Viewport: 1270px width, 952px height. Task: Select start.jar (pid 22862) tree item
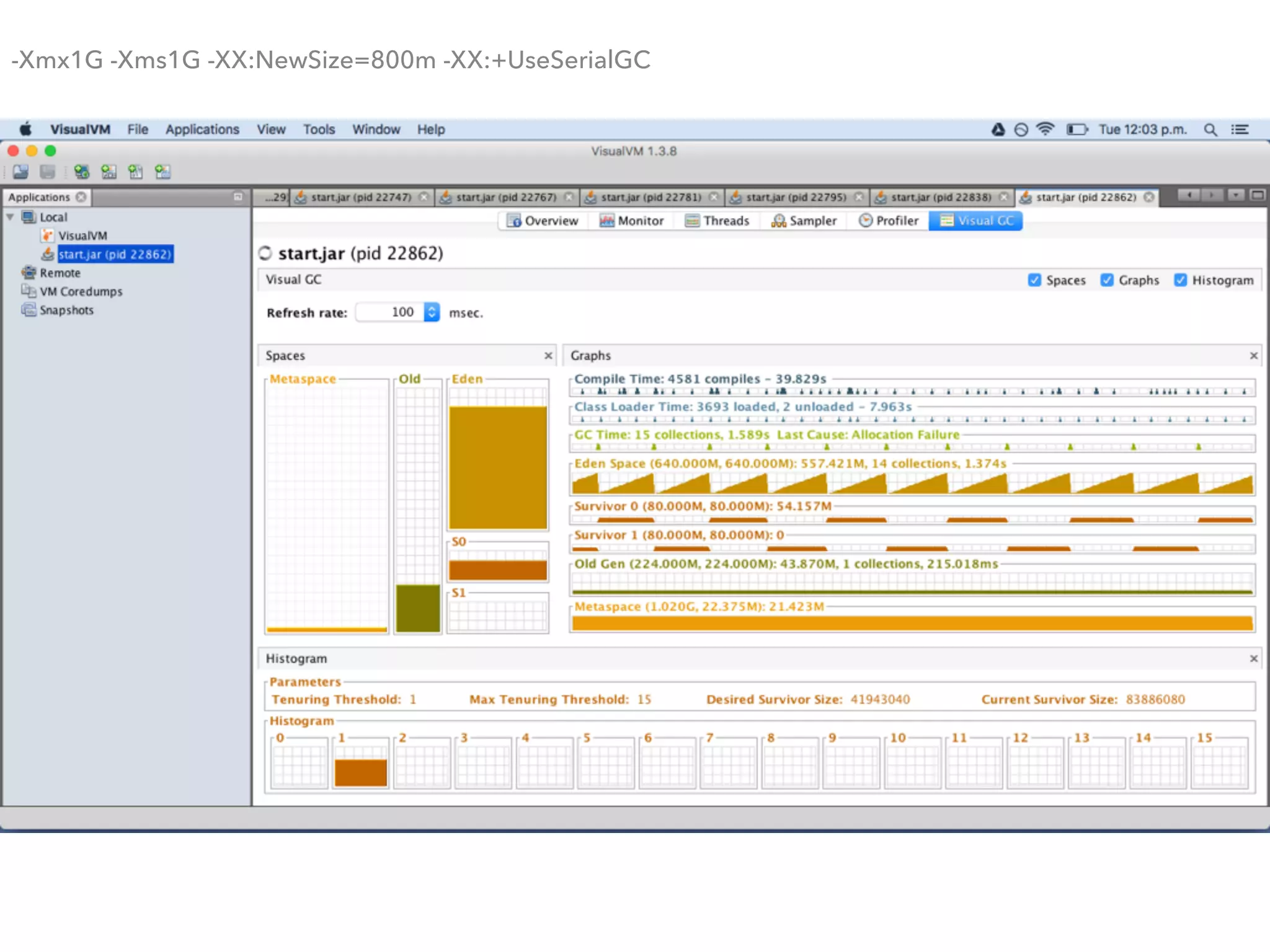pos(115,254)
